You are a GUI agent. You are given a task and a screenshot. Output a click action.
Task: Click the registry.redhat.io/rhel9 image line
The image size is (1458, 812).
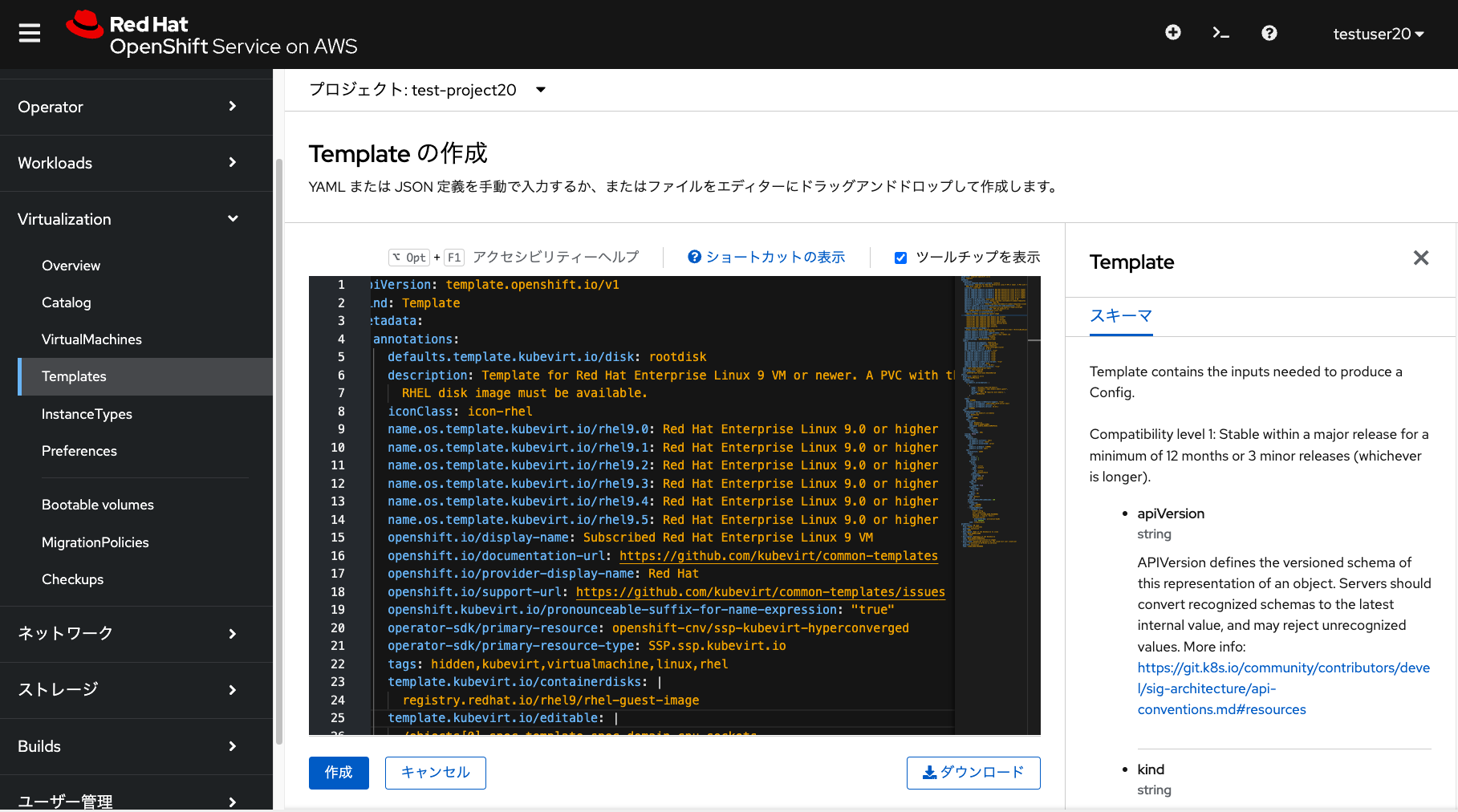tap(550, 700)
